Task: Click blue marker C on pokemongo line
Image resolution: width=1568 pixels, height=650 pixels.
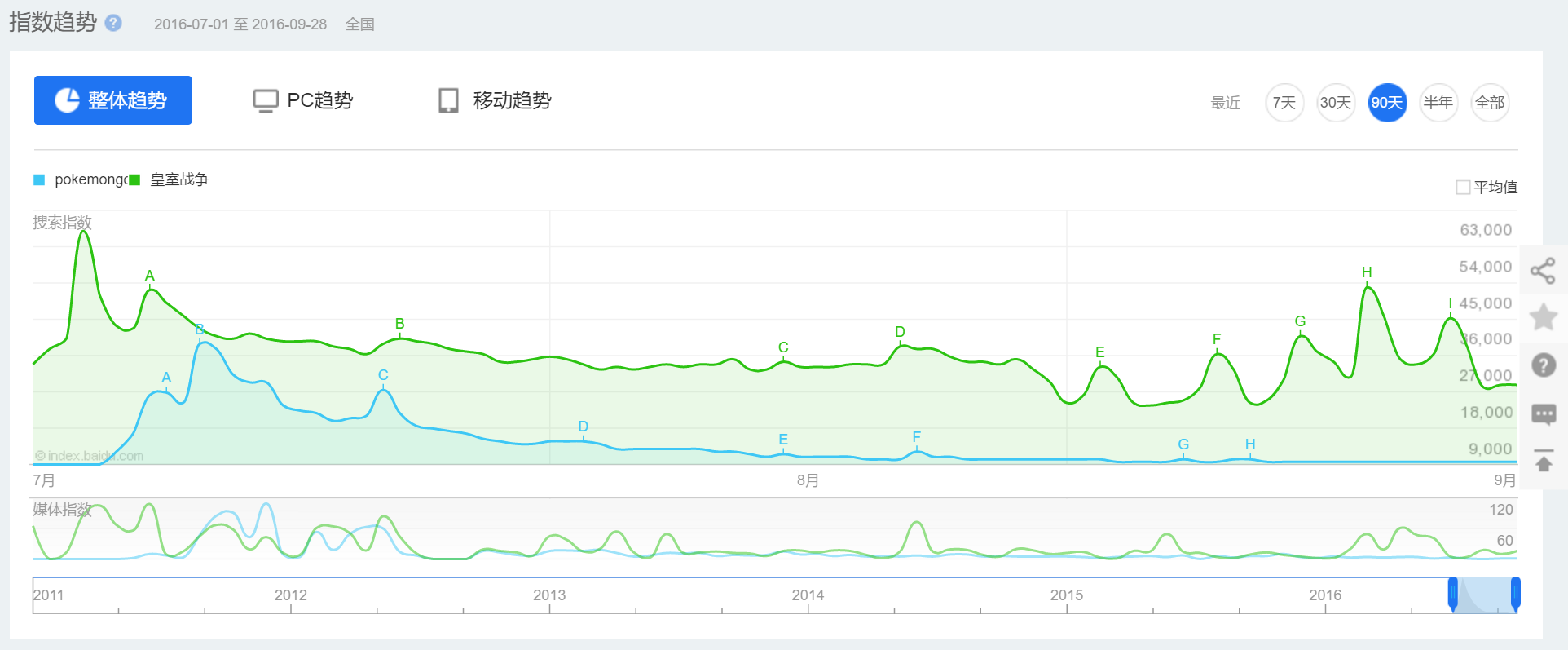Action: click(383, 375)
